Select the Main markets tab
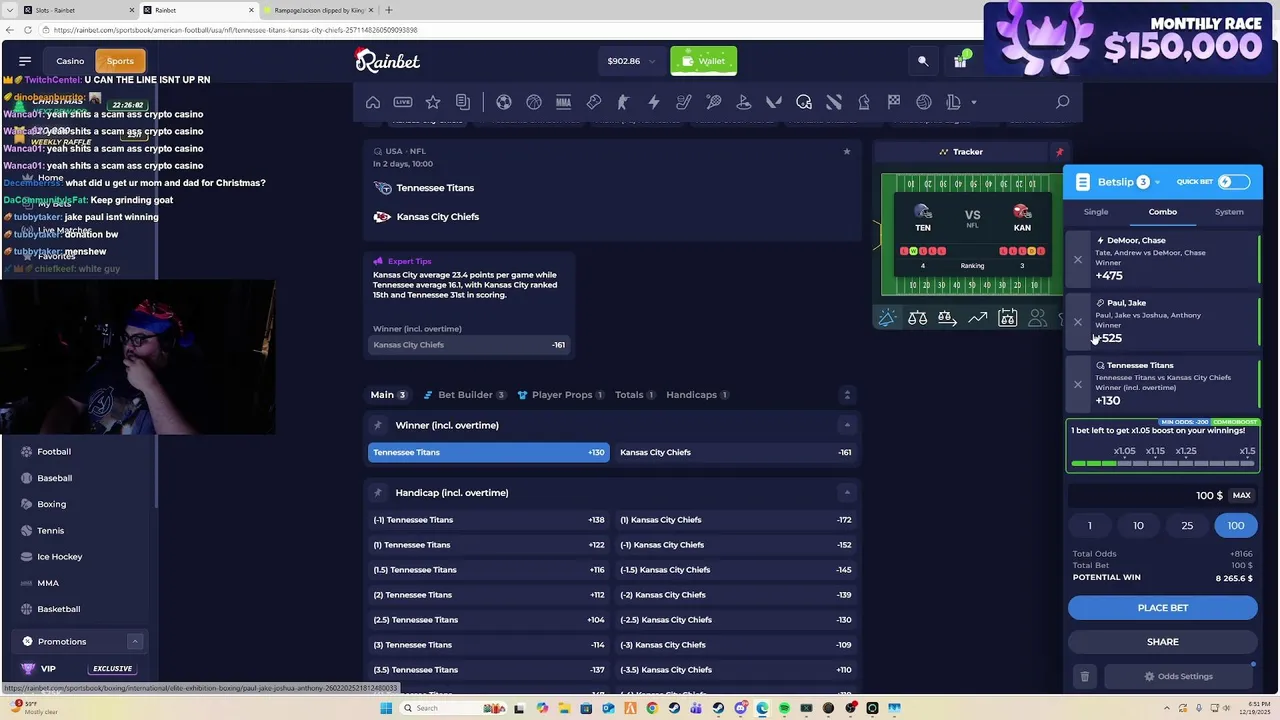 click(x=388, y=395)
